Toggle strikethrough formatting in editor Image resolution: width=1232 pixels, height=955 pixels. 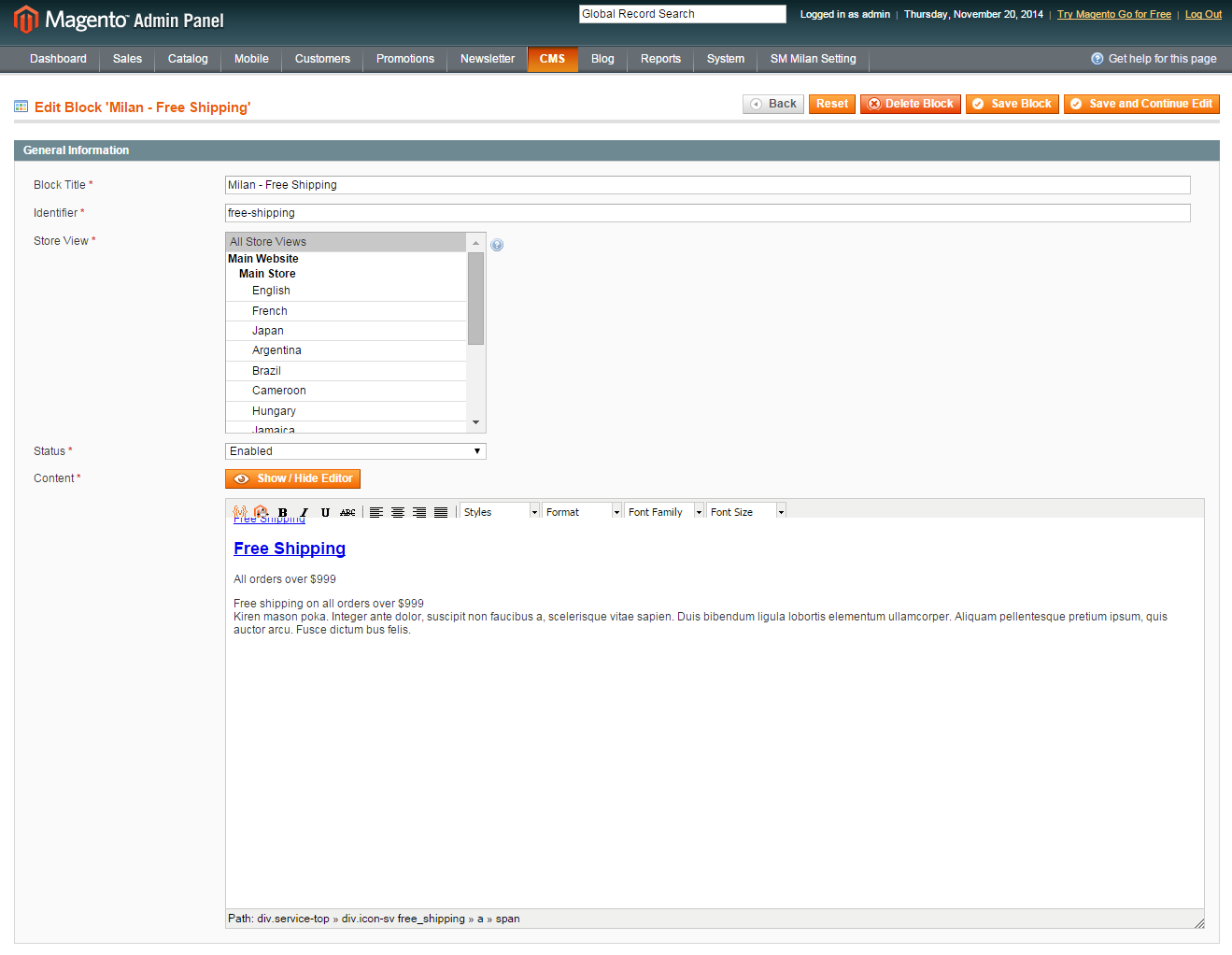347,512
